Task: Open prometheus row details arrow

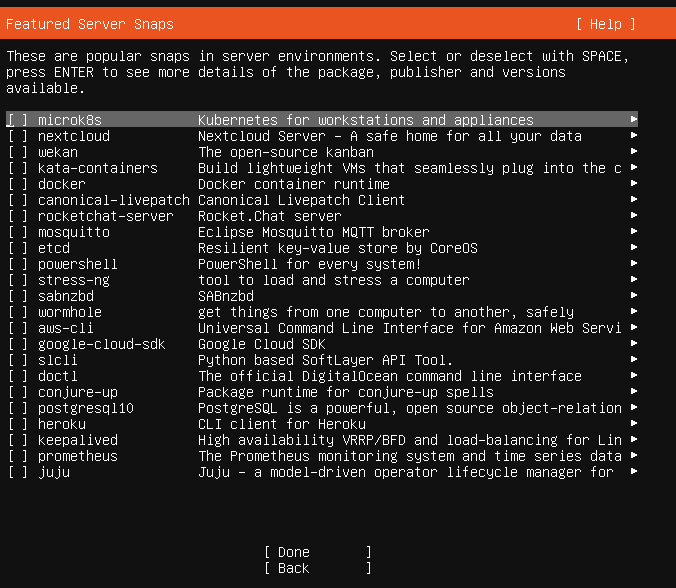Action: (x=633, y=455)
